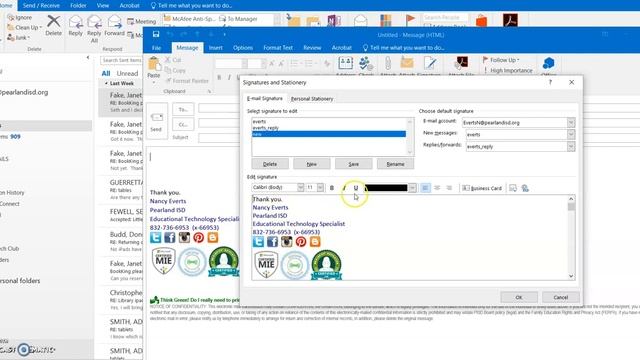Open the Calibri (Body) font dropdown

pyautogui.click(x=300, y=187)
